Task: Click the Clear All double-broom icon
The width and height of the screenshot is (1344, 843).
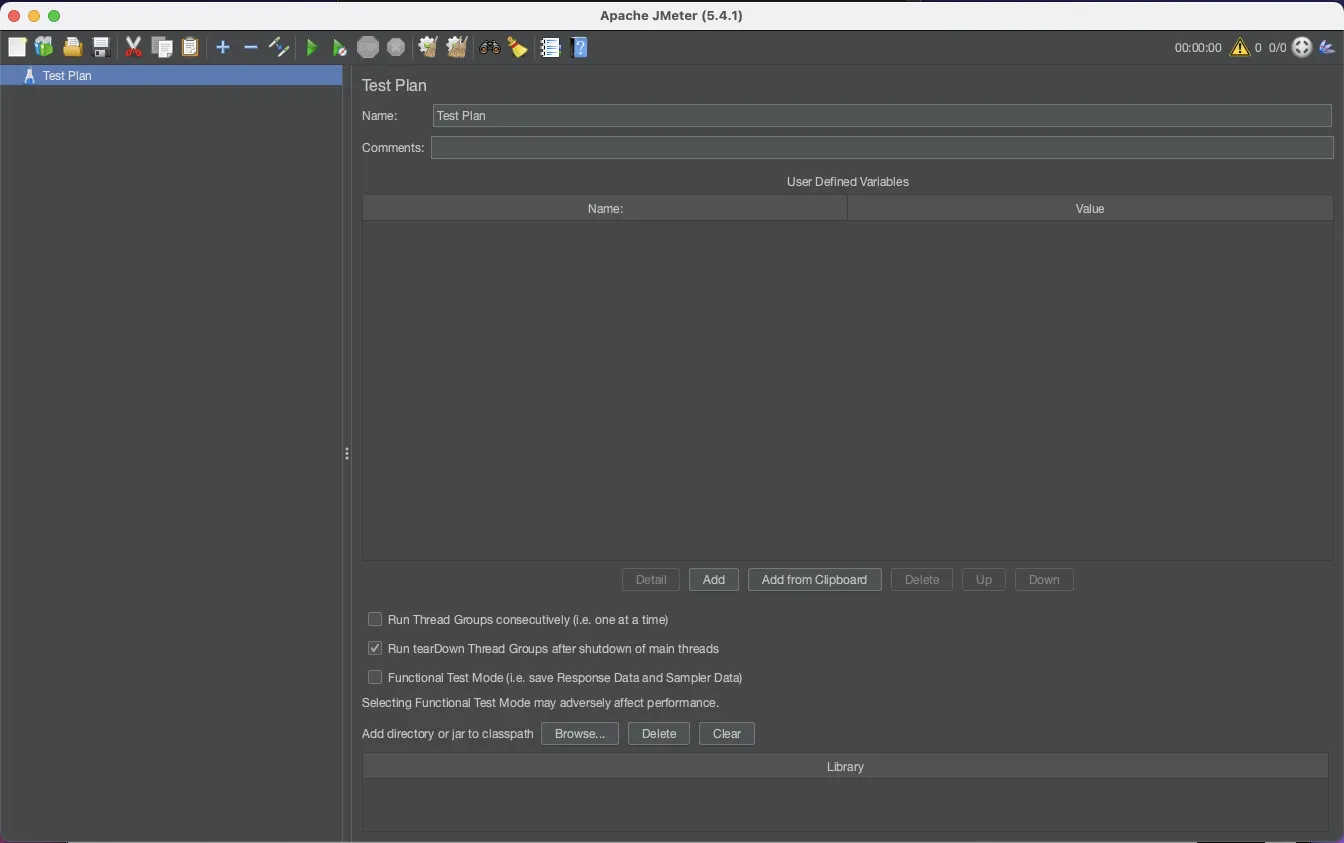Action: point(457,47)
